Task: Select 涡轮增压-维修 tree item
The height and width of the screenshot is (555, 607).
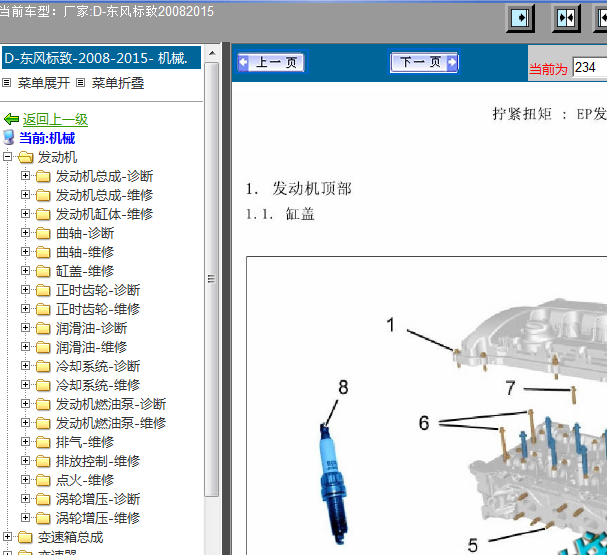Action: coord(98,518)
